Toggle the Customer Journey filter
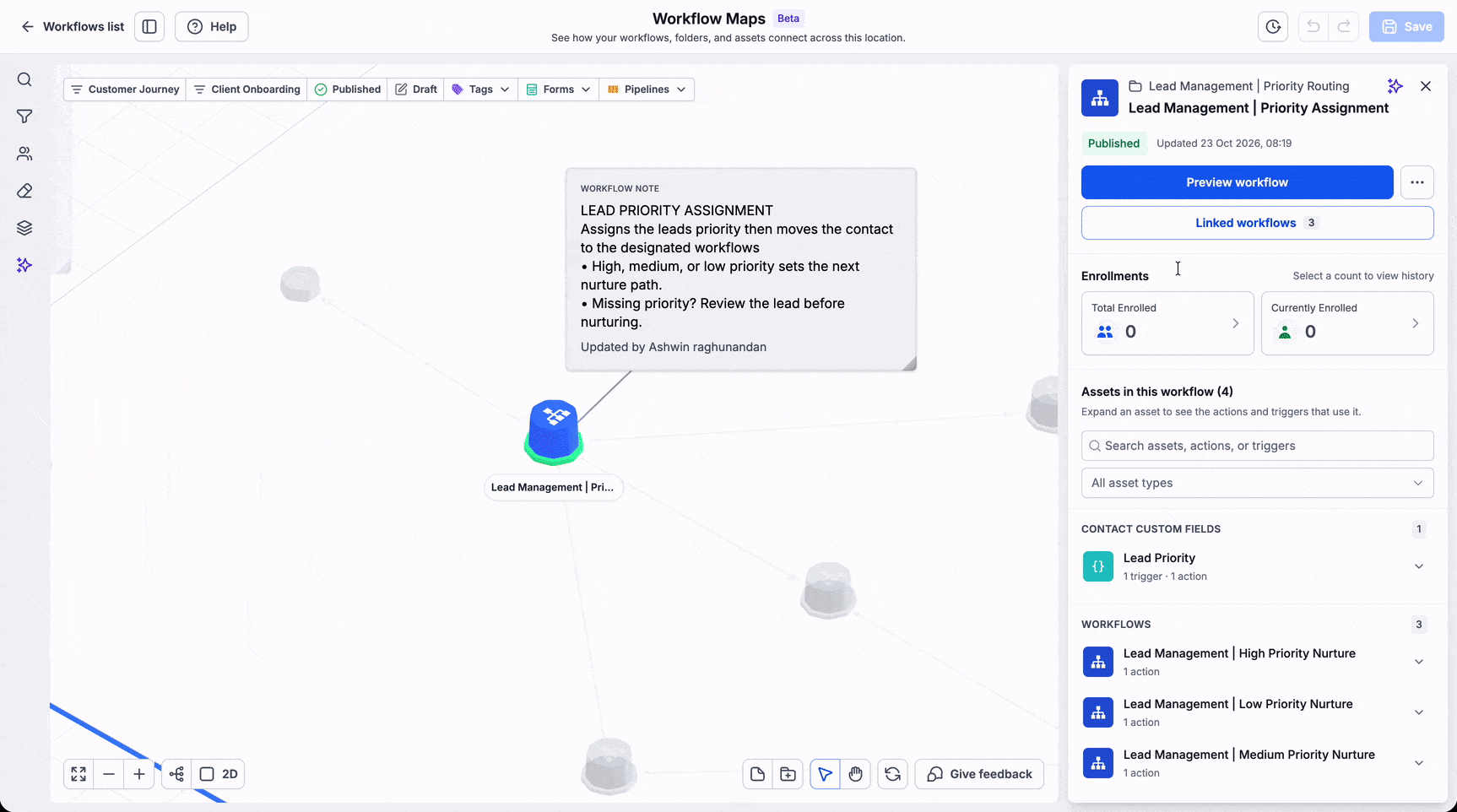 125,89
